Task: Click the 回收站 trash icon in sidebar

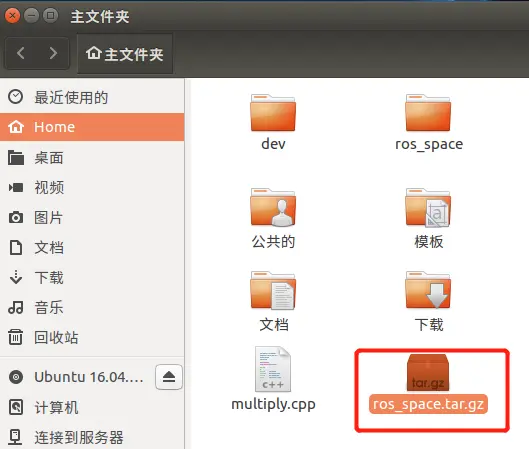Action: pyautogui.click(x=16, y=337)
